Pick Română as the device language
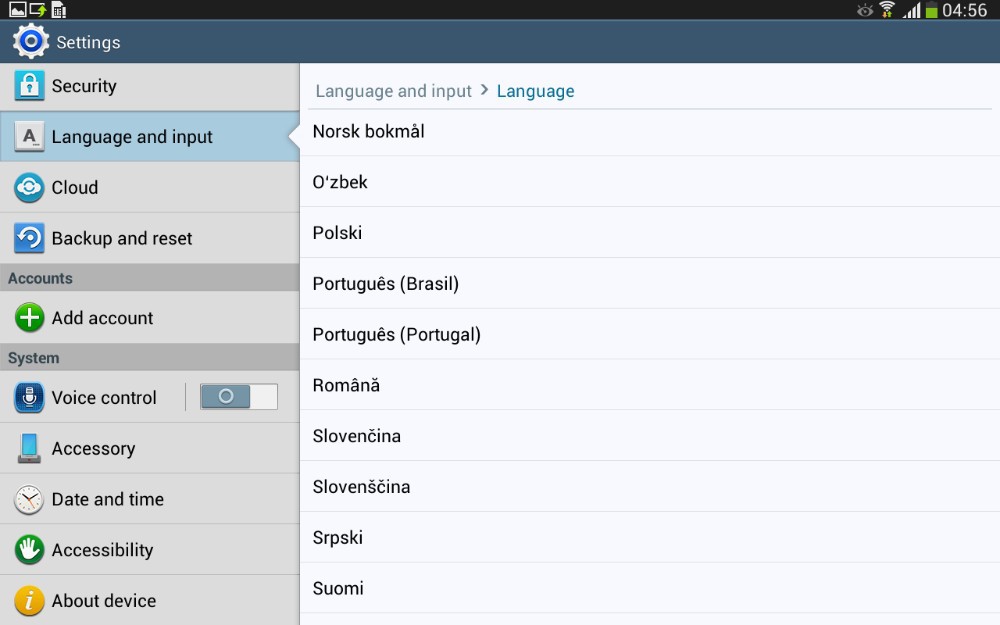 (x=346, y=385)
